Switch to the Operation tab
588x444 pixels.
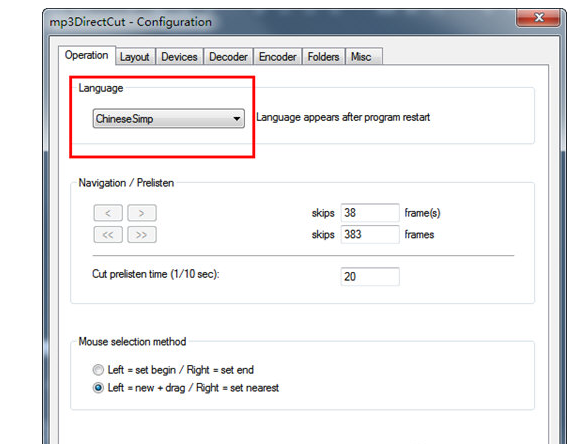[87, 55]
